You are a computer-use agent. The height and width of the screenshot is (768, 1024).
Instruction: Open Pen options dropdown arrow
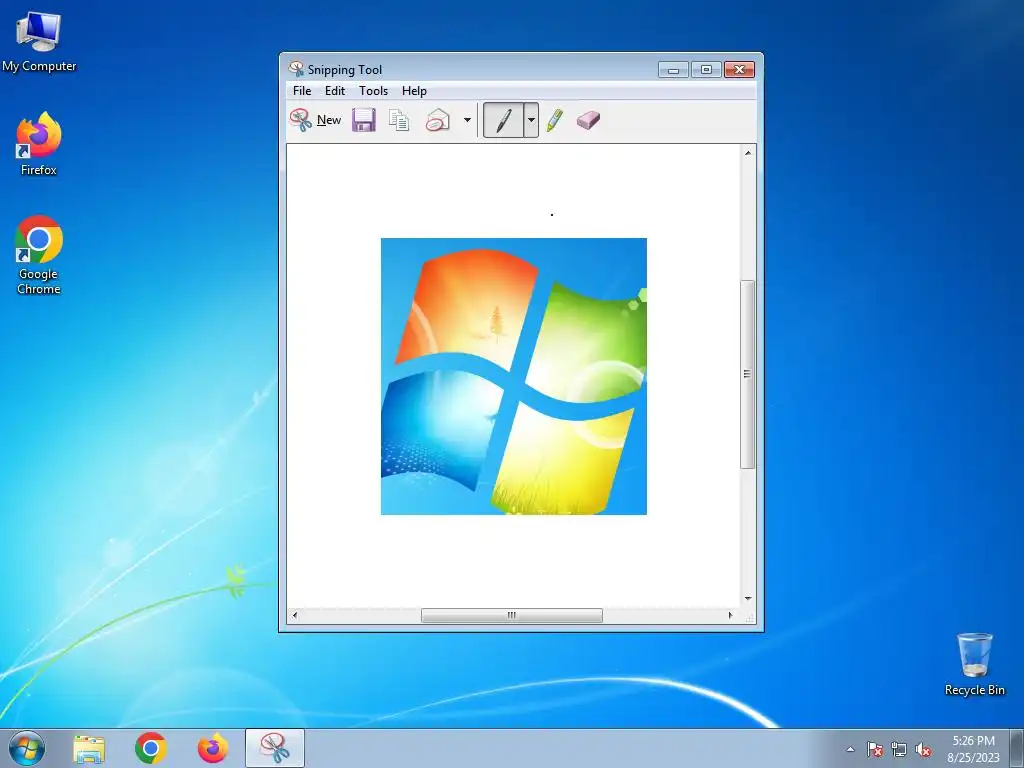(x=531, y=120)
